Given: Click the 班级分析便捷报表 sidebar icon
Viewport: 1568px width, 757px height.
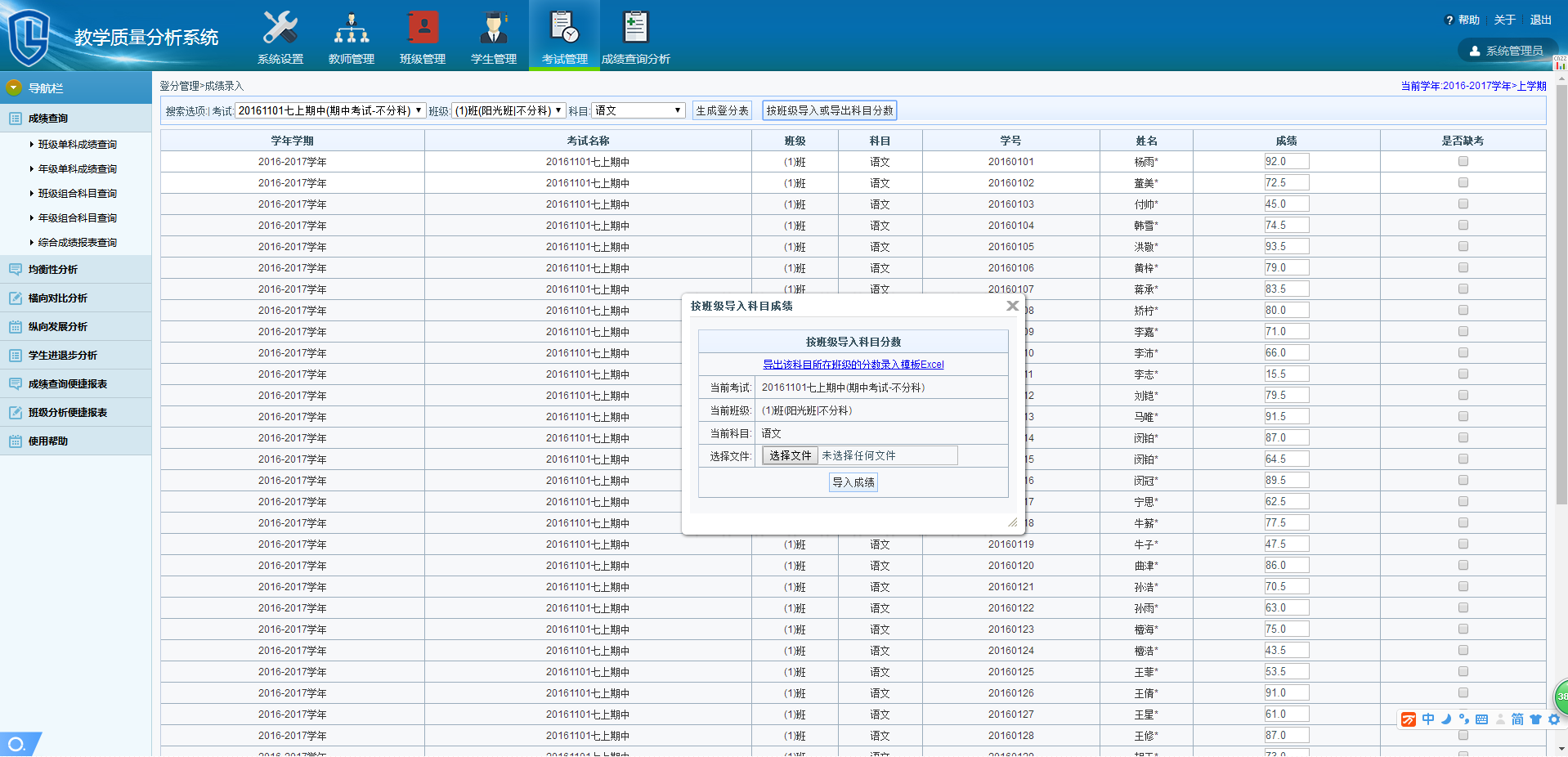Looking at the screenshot, I should coord(16,412).
